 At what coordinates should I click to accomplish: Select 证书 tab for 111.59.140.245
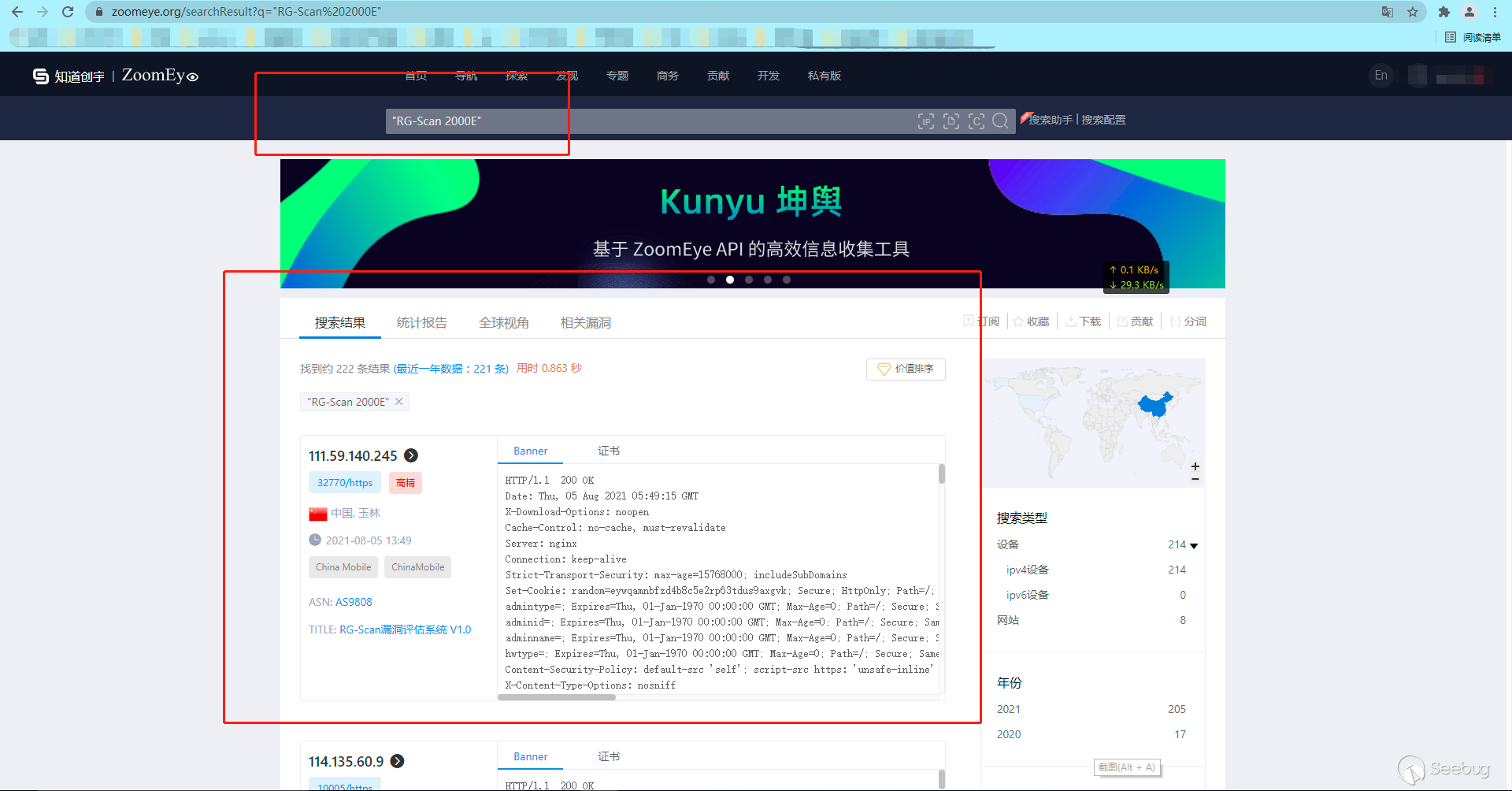pyautogui.click(x=609, y=451)
